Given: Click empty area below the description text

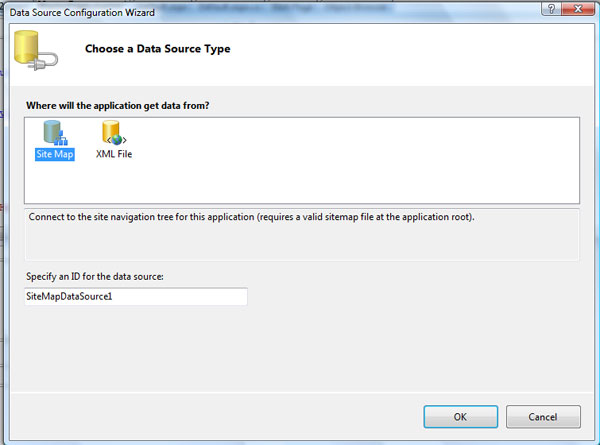Looking at the screenshot, I should click(x=300, y=245).
